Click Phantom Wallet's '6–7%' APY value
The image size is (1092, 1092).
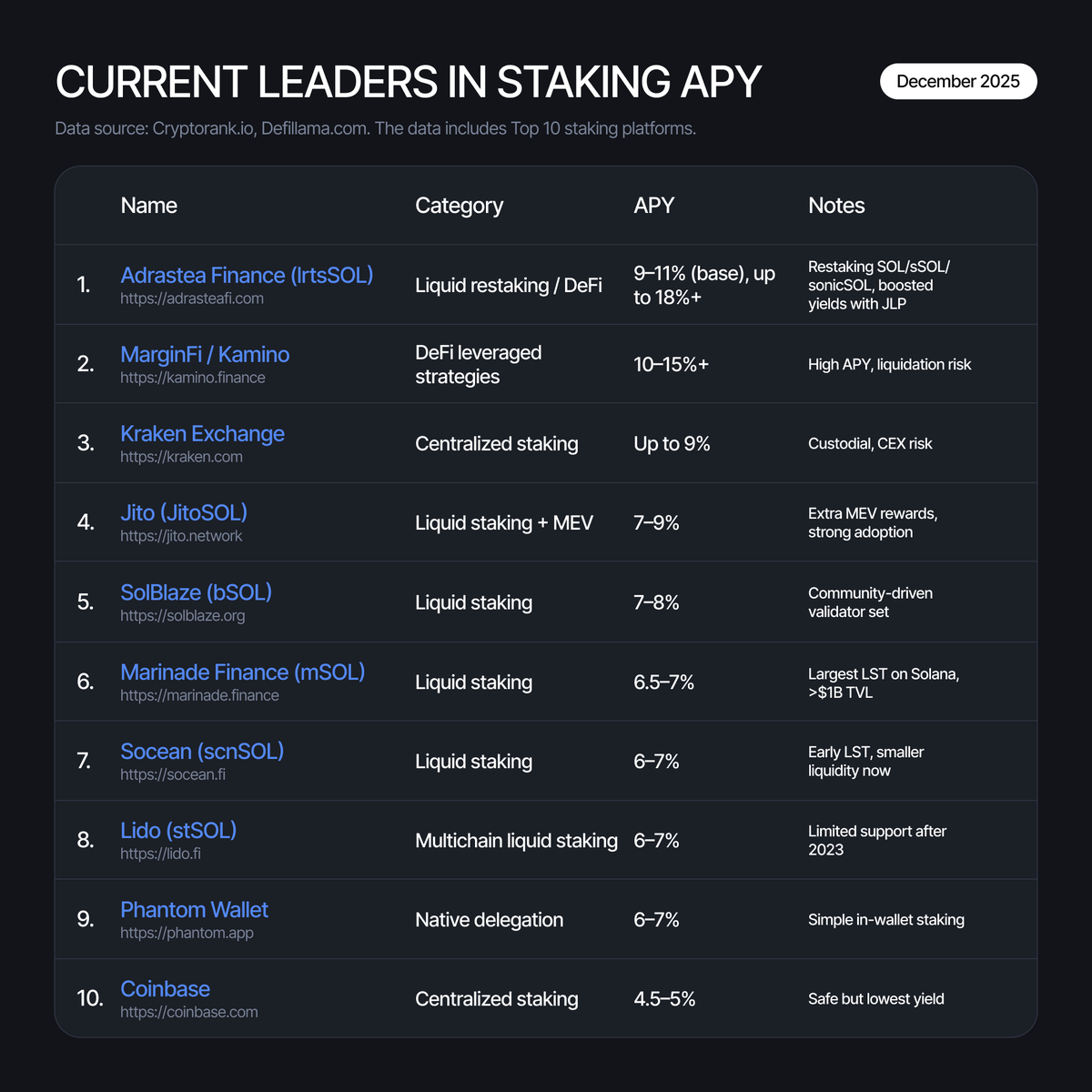click(656, 919)
